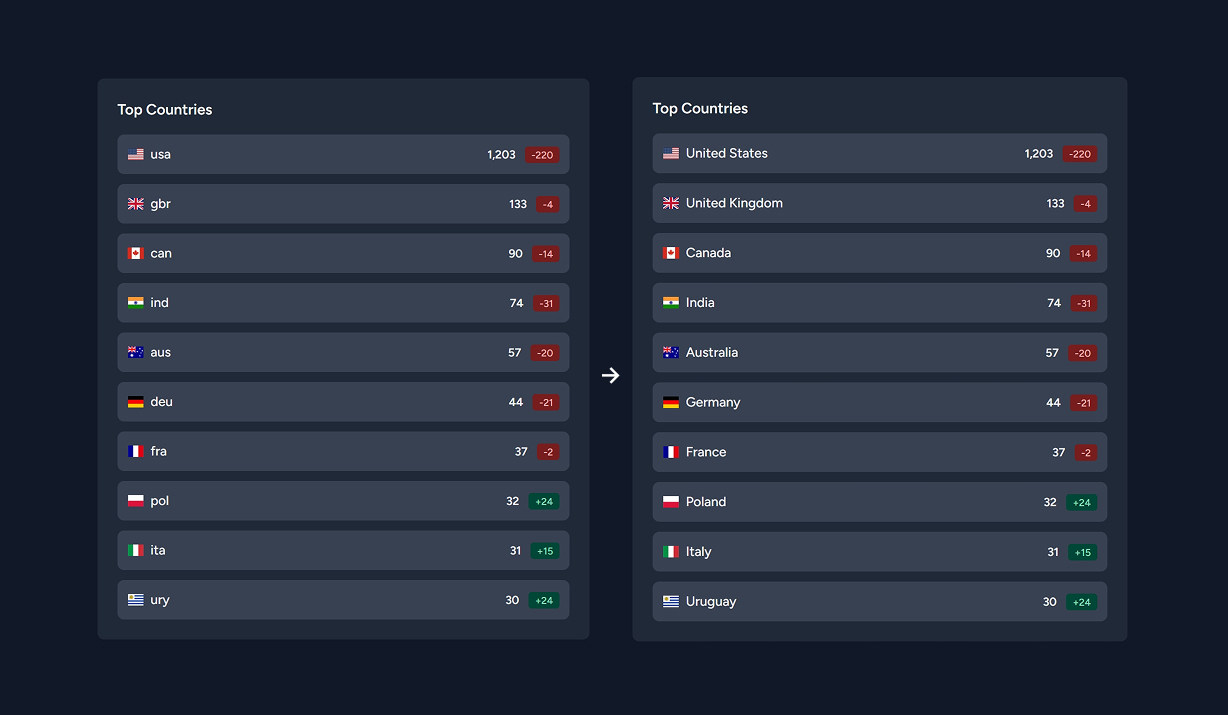Click the Australia flag icon
The image size is (1228, 715).
click(670, 352)
